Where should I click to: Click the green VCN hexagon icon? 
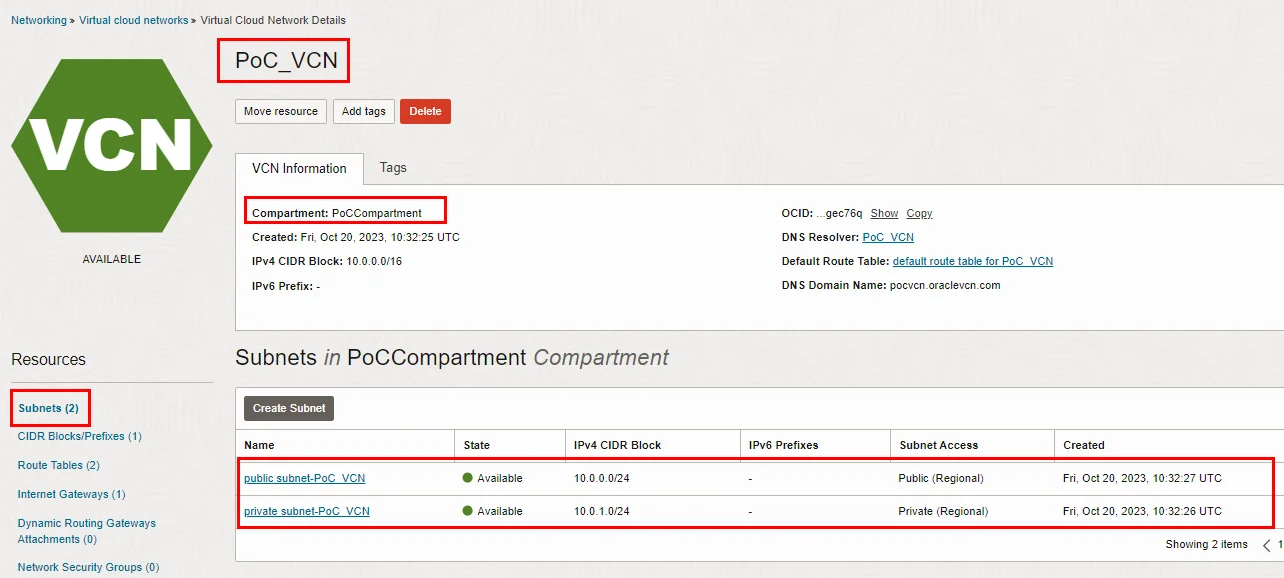(111, 145)
